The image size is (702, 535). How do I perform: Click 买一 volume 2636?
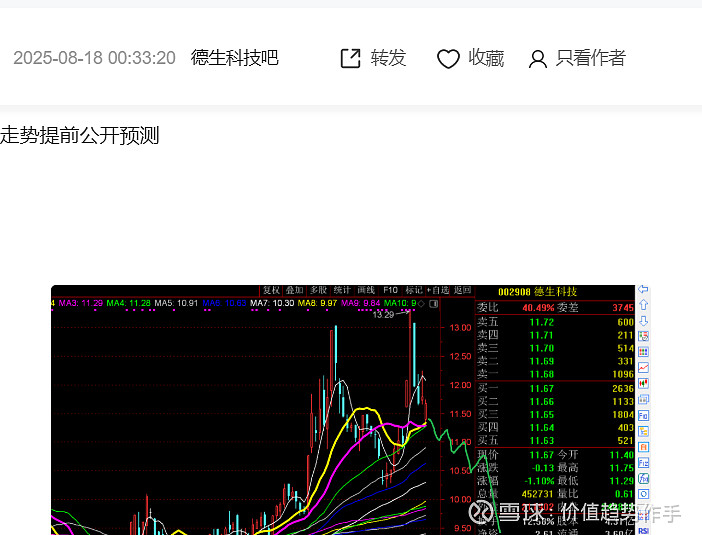pyautogui.click(x=623, y=389)
